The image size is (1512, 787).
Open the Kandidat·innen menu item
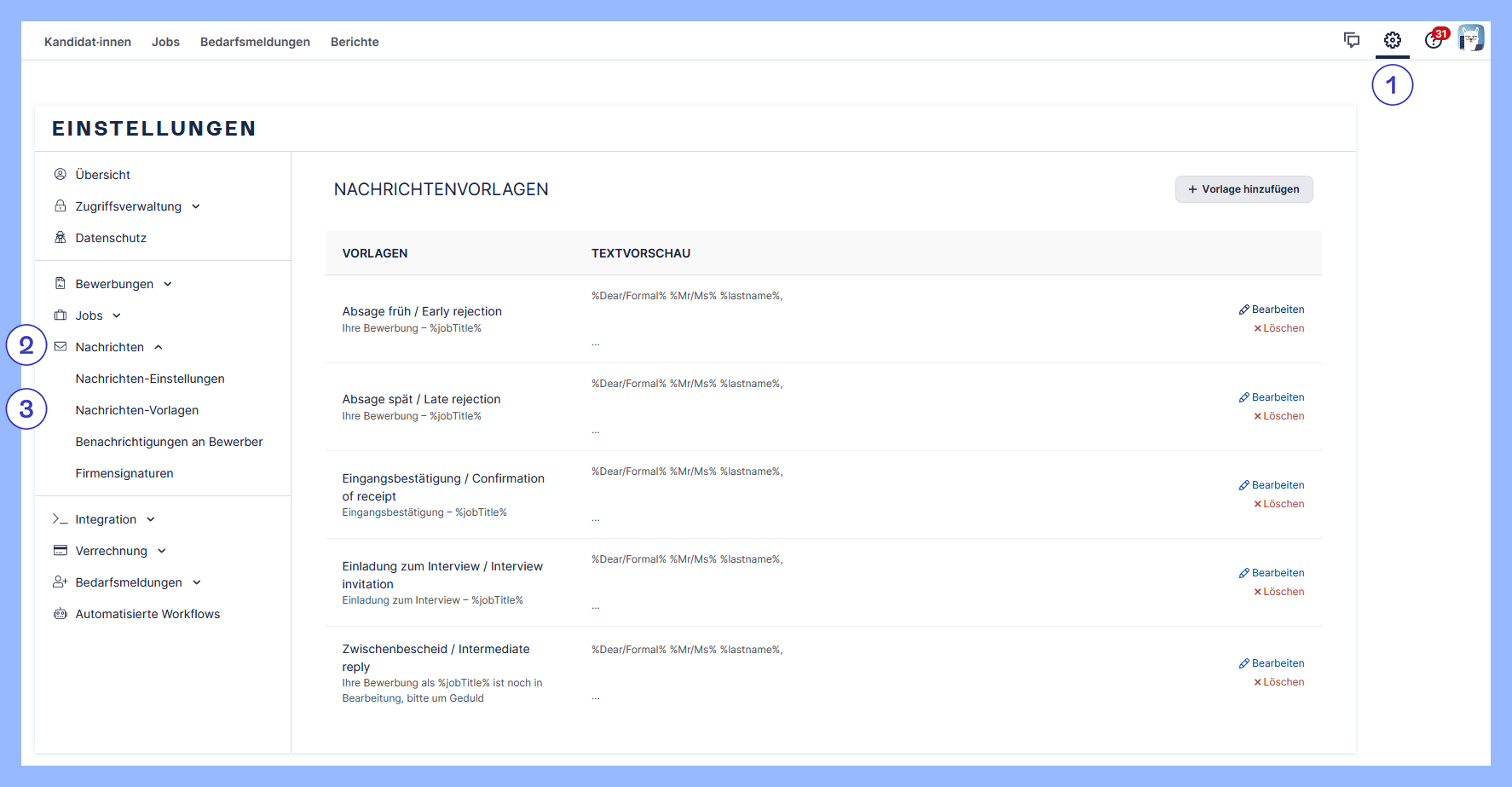tap(88, 42)
